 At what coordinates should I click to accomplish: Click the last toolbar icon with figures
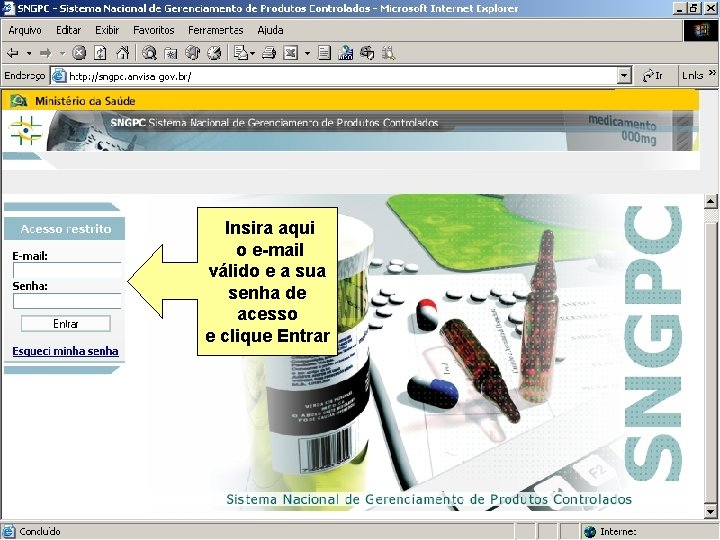coord(388,53)
